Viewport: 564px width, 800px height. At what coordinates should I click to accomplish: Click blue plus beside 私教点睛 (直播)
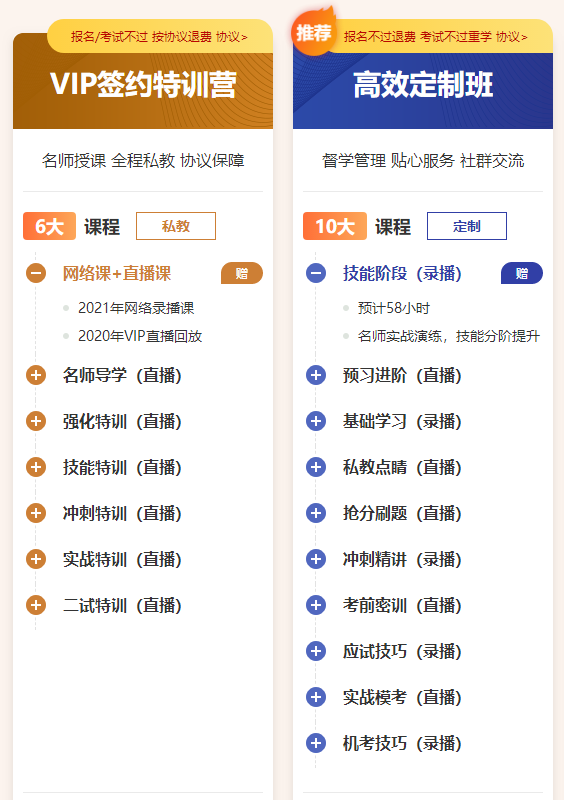(x=316, y=467)
